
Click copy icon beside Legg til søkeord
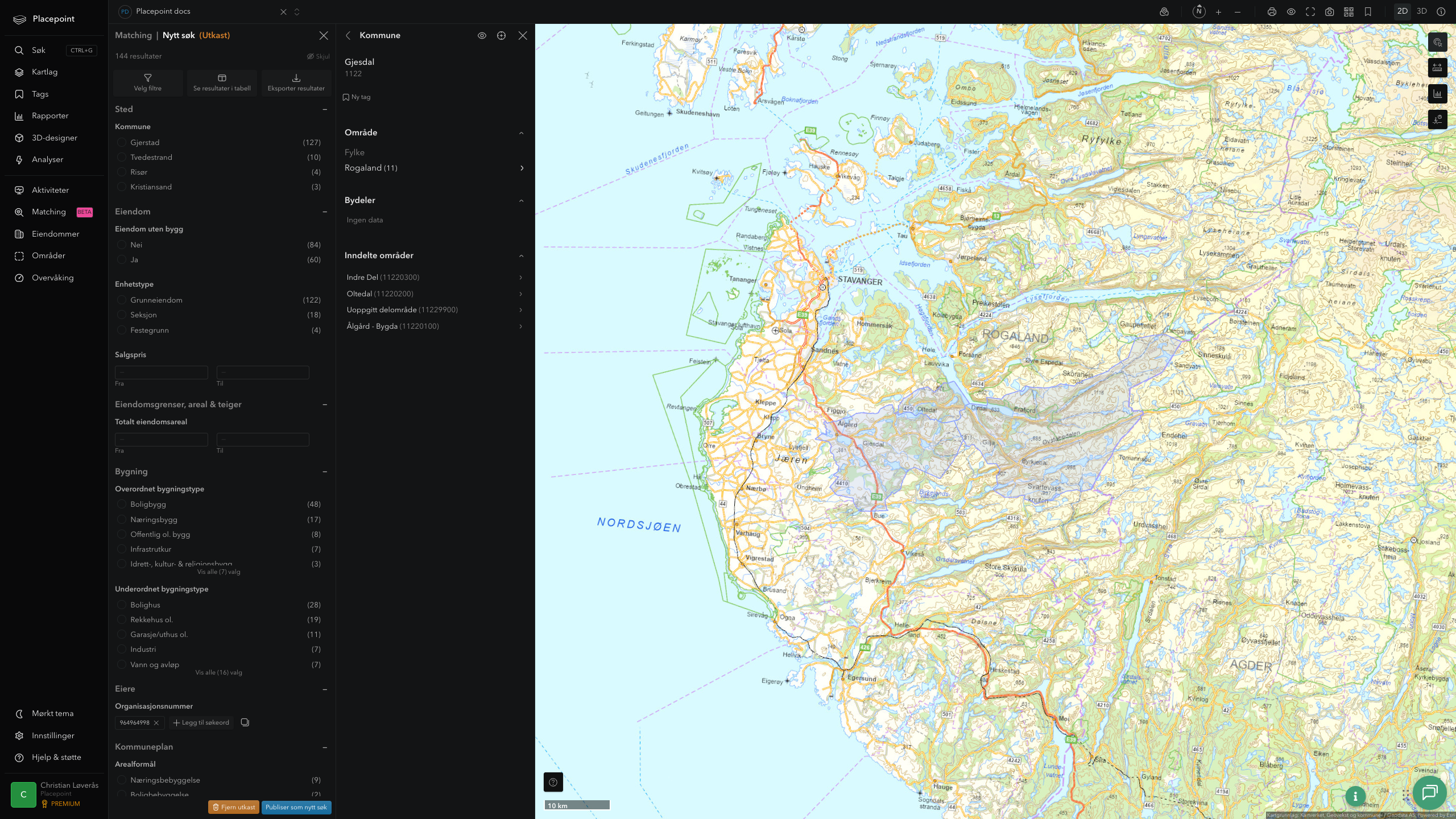point(245,722)
